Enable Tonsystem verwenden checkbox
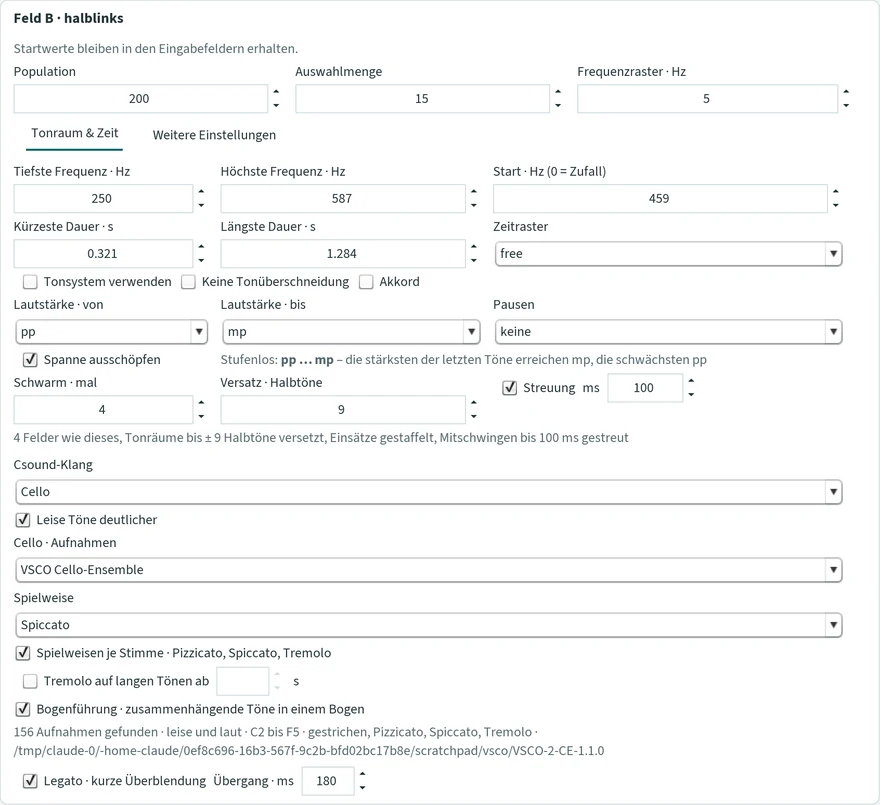This screenshot has width=880, height=805. [30, 282]
